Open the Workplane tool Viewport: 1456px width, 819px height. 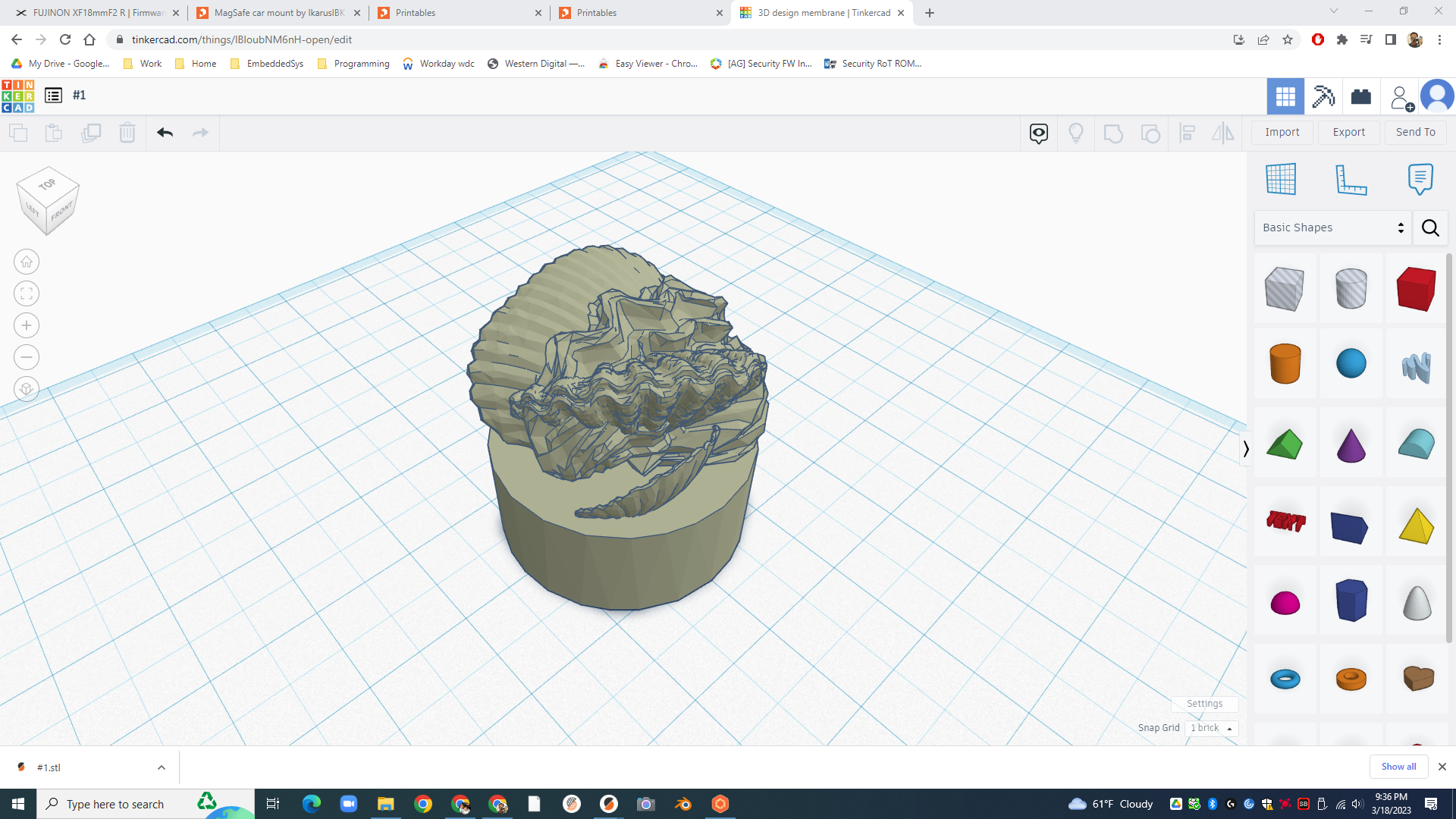coord(1281,179)
